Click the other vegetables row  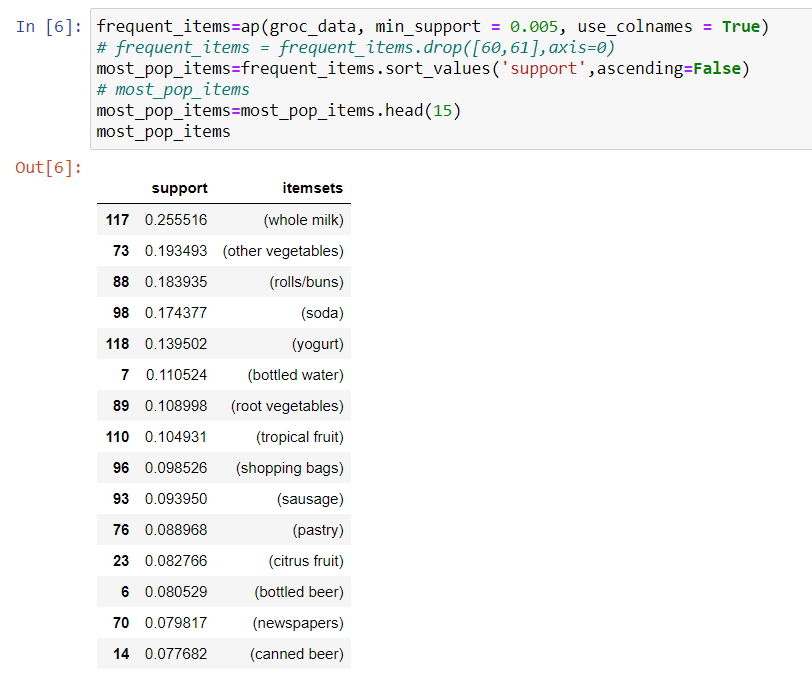[285, 250]
